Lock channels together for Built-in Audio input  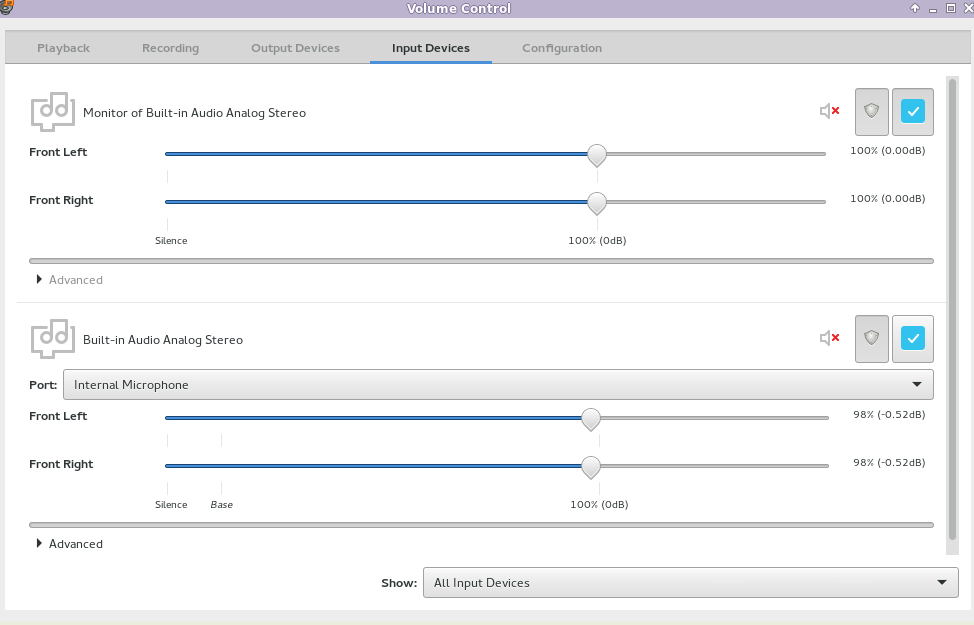point(871,339)
